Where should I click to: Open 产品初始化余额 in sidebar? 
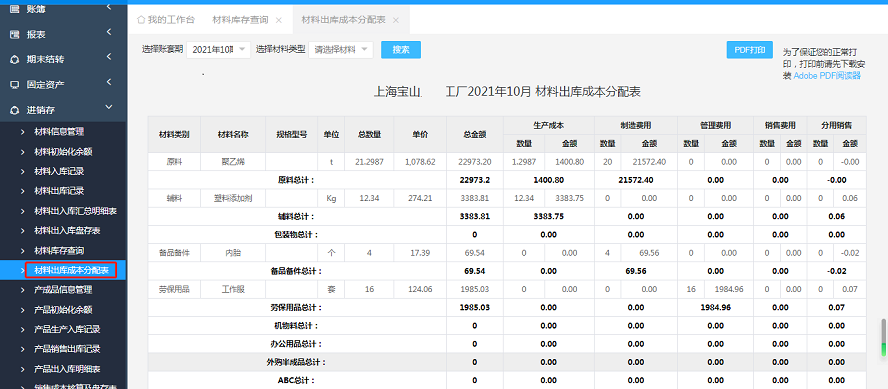[x=63, y=310]
